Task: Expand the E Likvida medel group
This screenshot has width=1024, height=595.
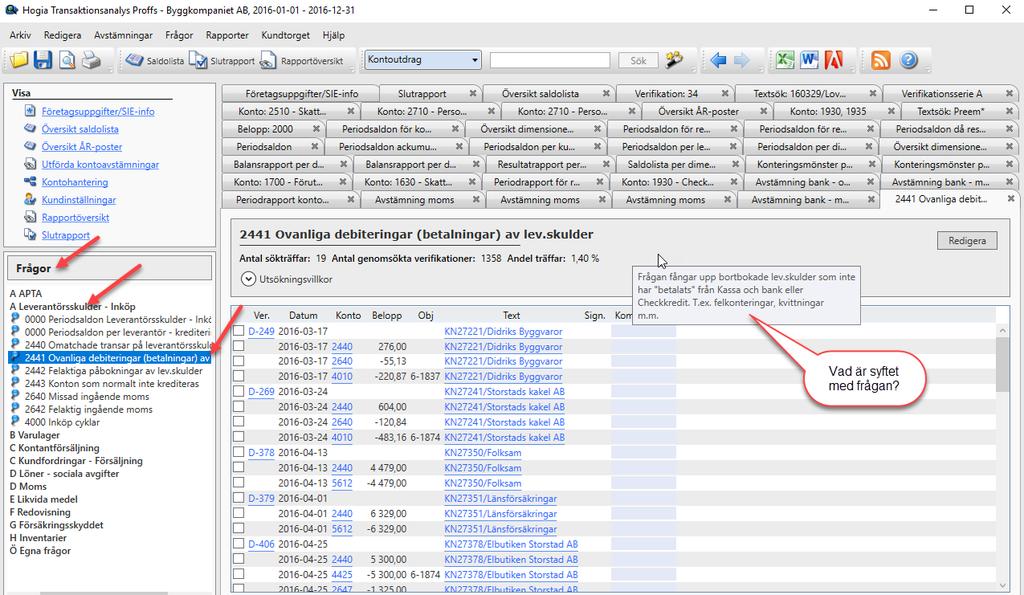Action: point(44,499)
